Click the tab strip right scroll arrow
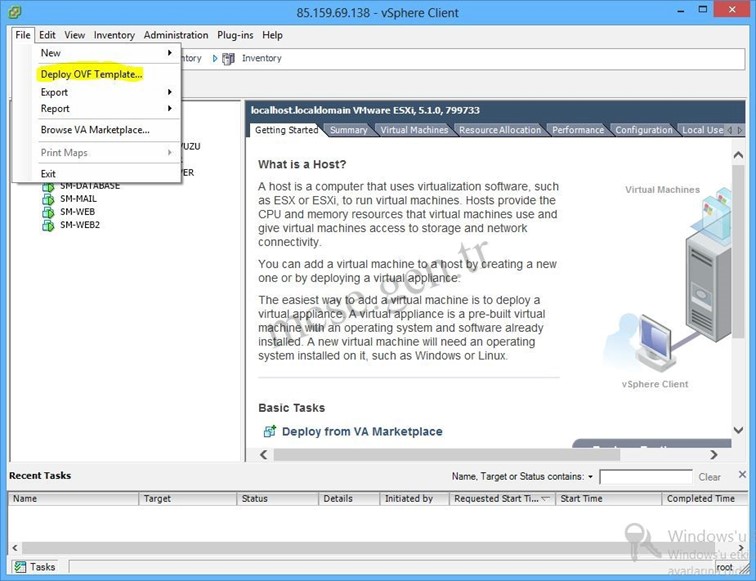756x581 pixels. coord(740,130)
